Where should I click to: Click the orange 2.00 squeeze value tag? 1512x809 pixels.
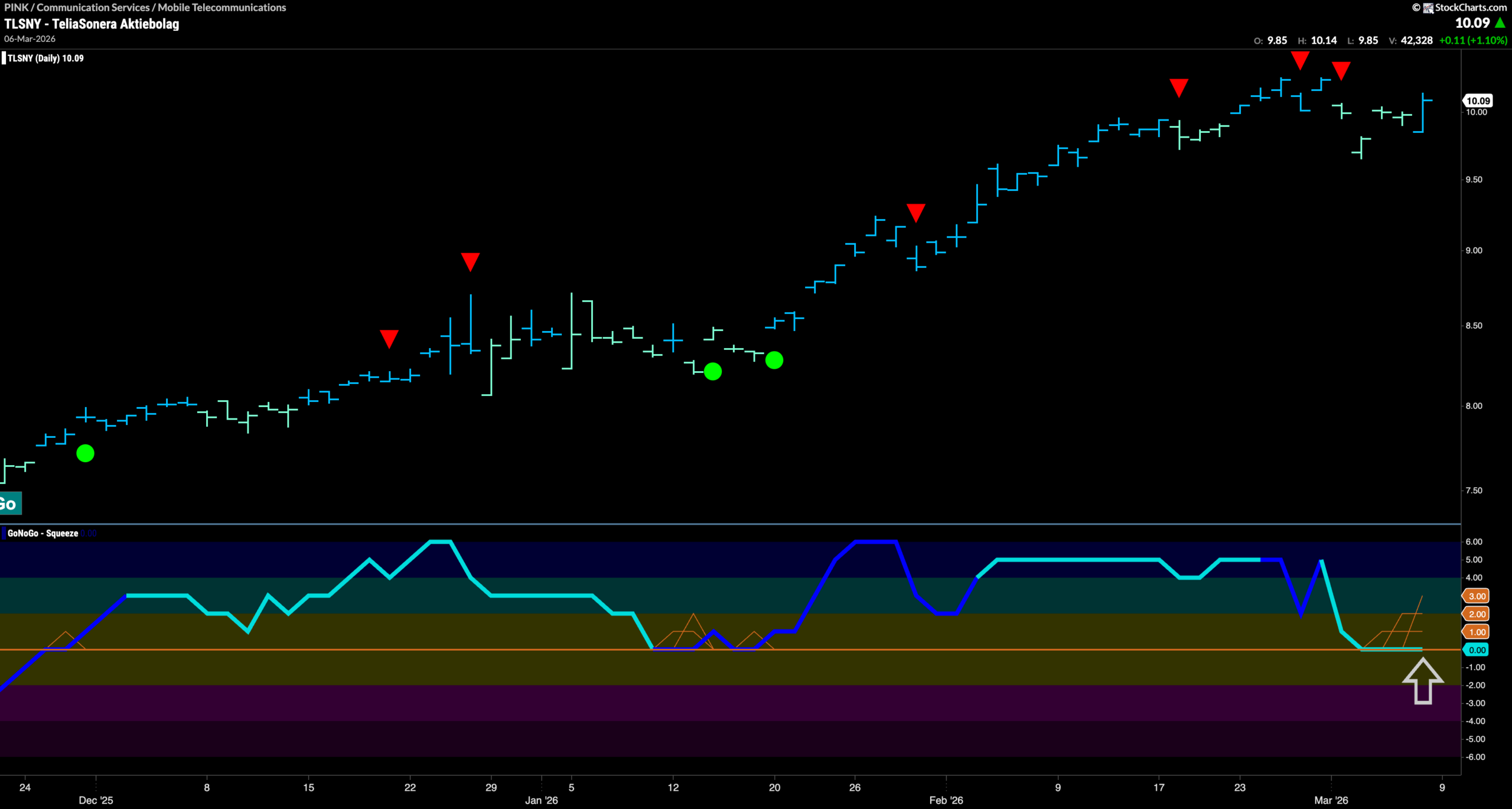pos(1476,614)
